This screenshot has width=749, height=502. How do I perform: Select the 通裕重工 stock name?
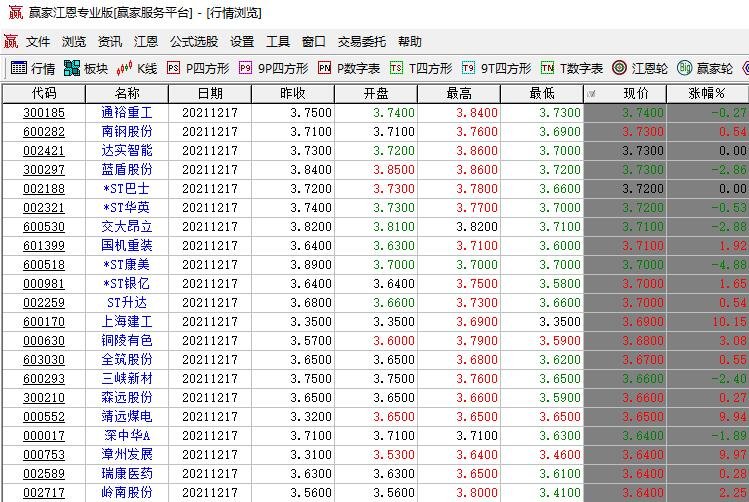pos(127,113)
